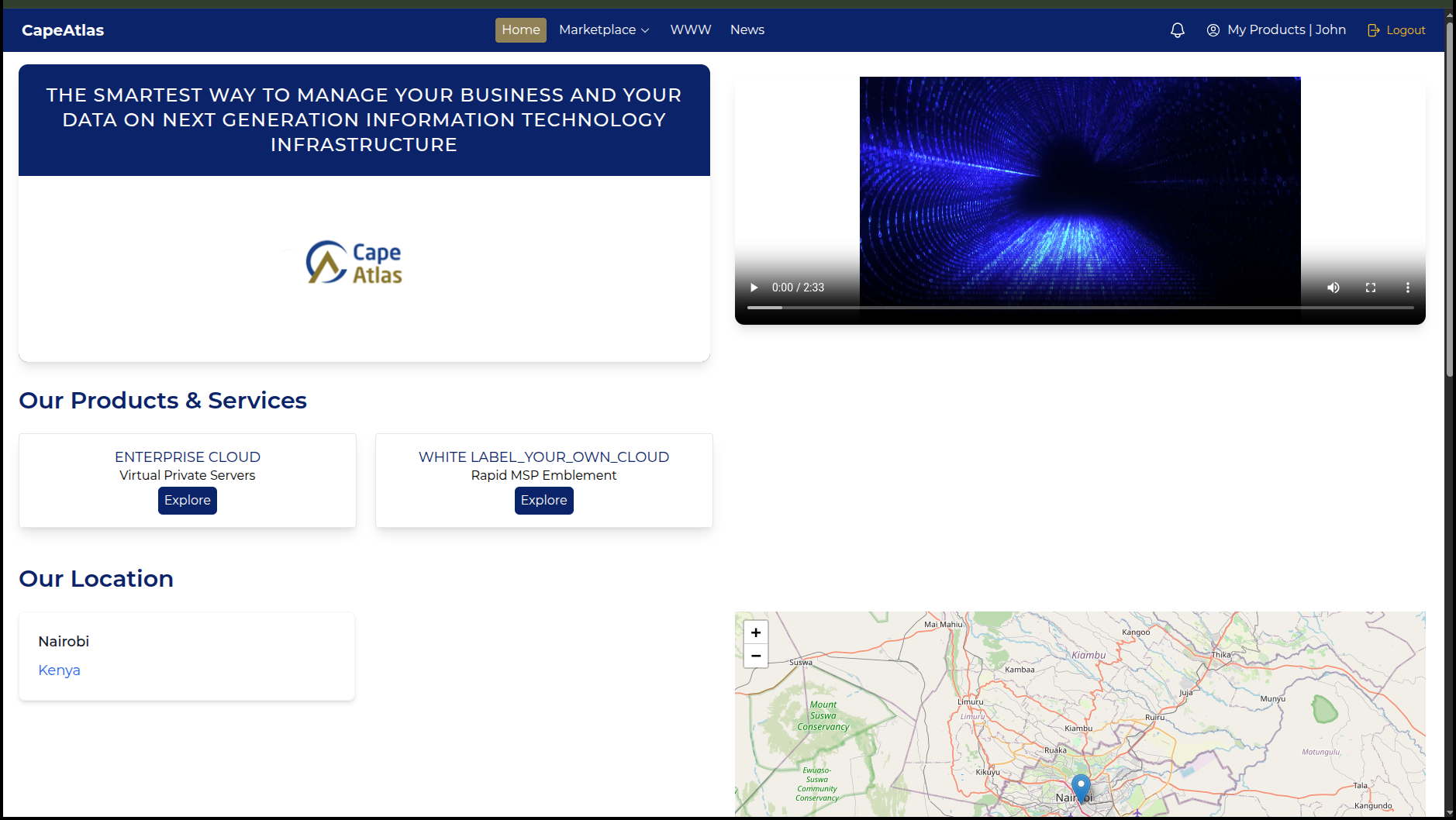The width and height of the screenshot is (1456, 820).
Task: Click the WHITE LABEL_YOUR_OWN_CLOUD title
Action: click(544, 457)
